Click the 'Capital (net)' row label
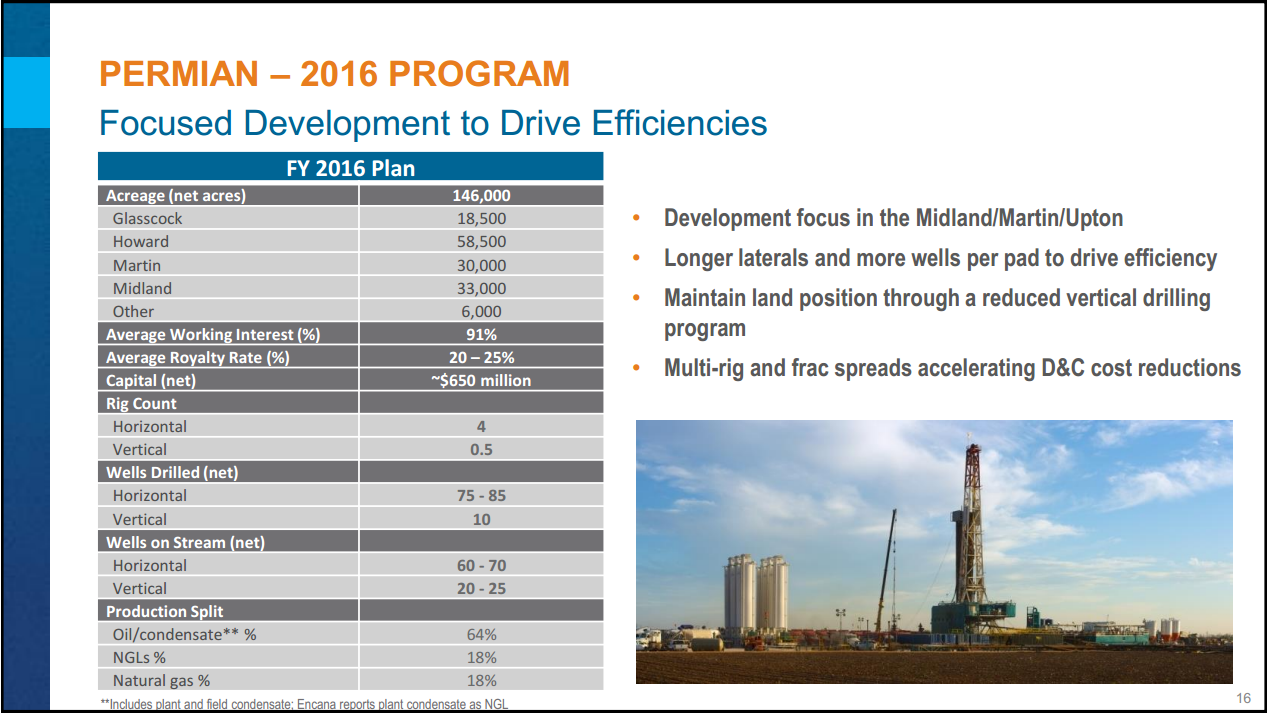This screenshot has width=1268, height=714. pos(151,380)
